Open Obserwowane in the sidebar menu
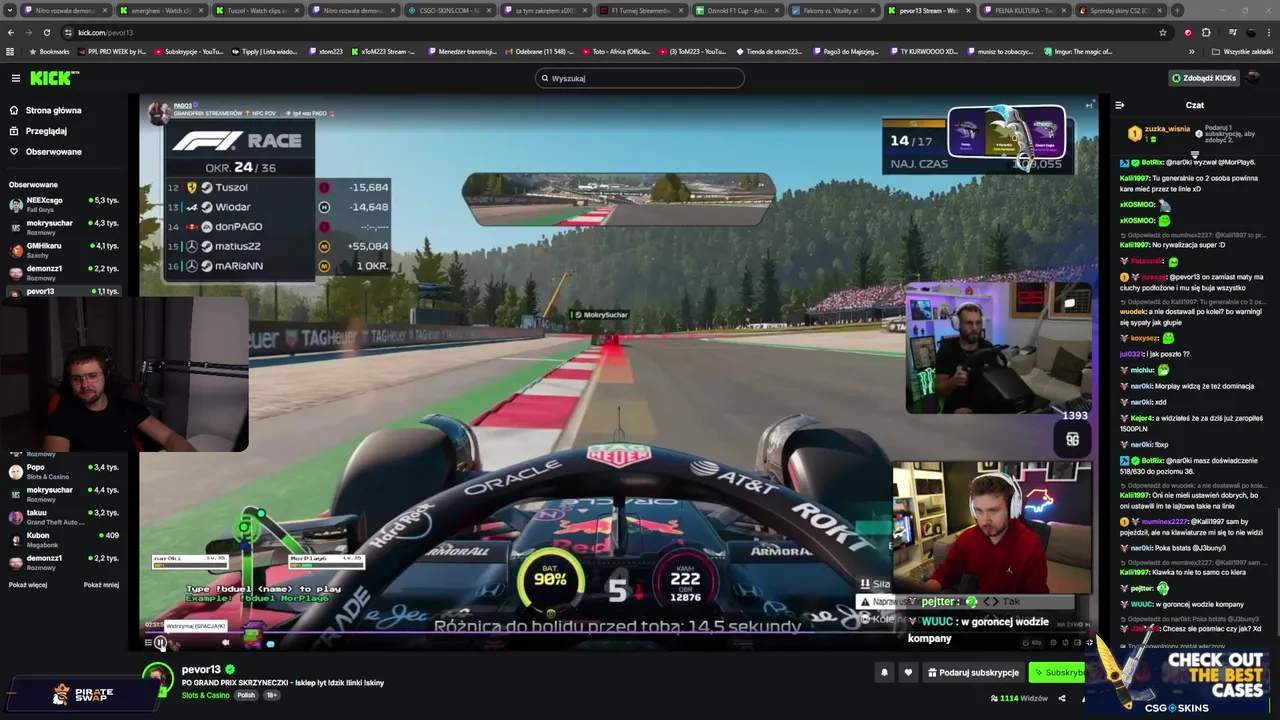The image size is (1280, 720). pos(53,152)
